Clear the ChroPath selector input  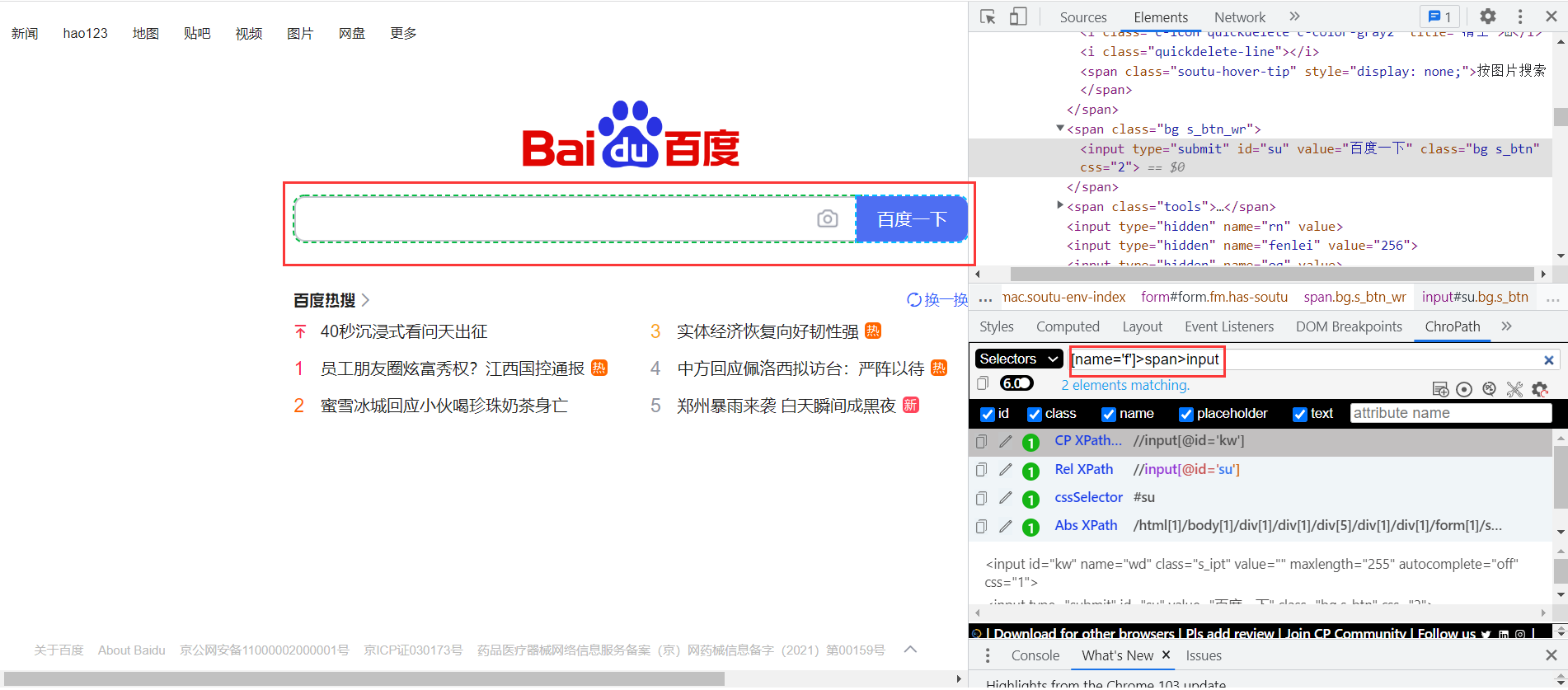point(1549,360)
